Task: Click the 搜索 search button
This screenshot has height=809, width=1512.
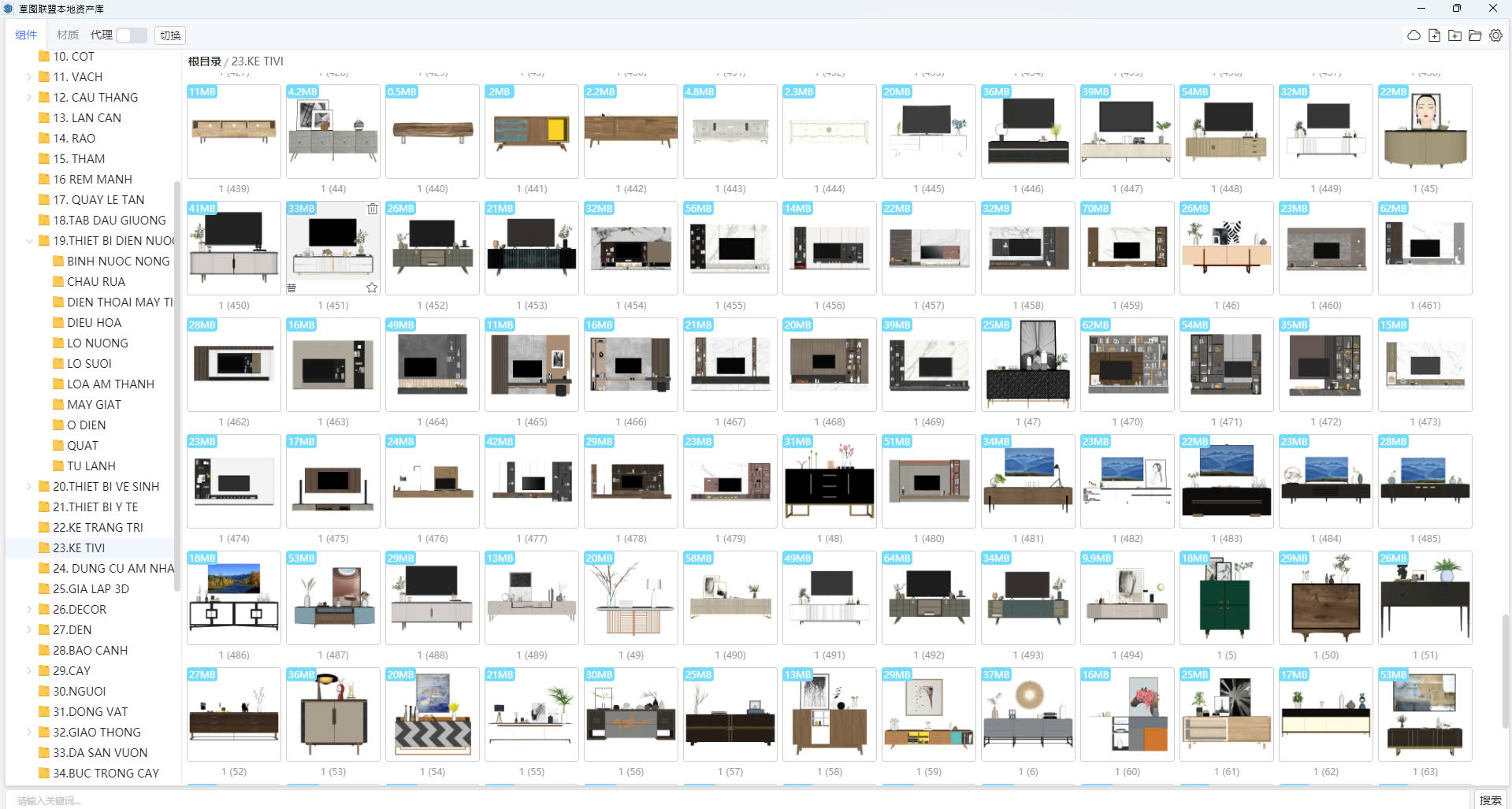Action: pyautogui.click(x=1490, y=800)
